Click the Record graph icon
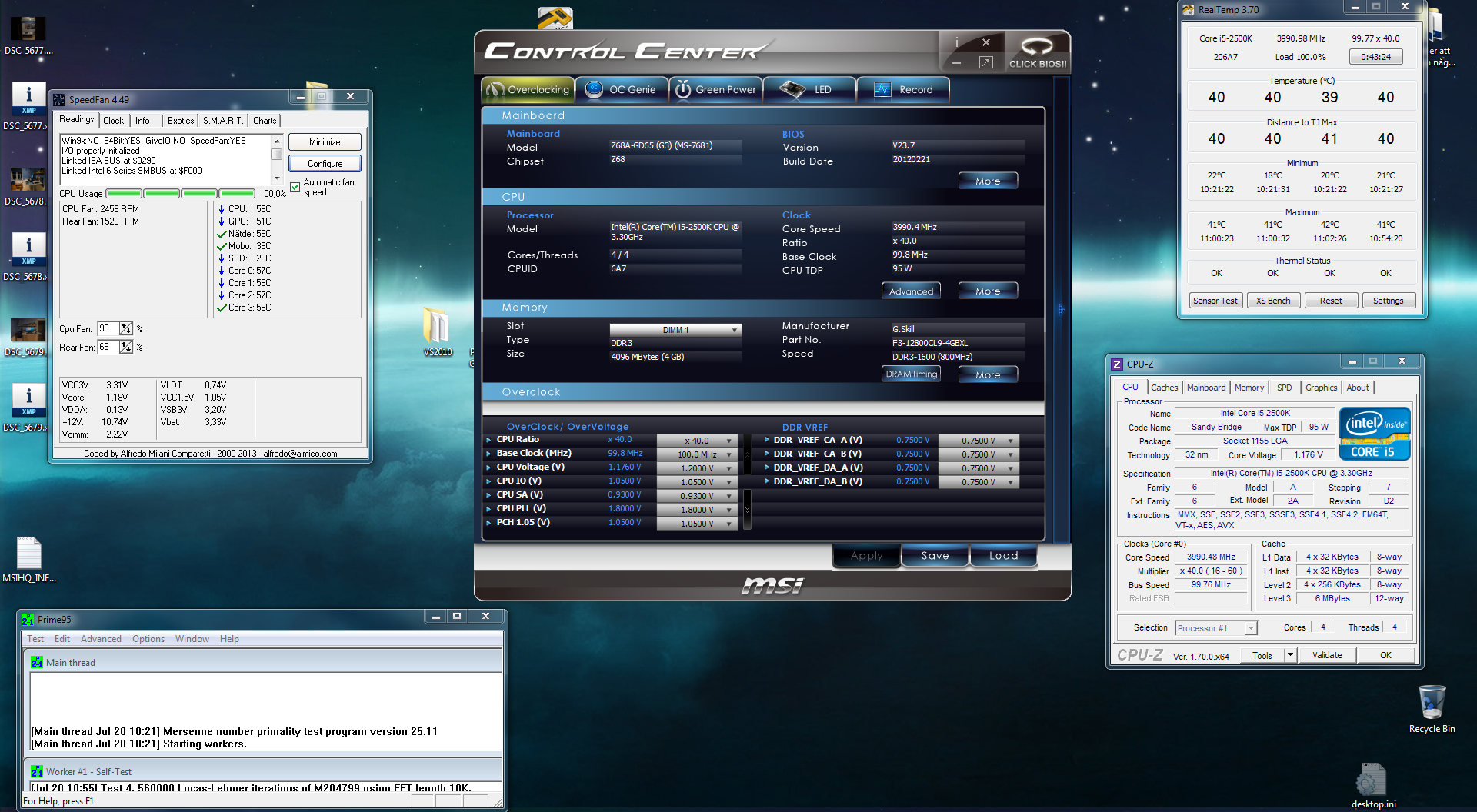Viewport: 1477px width, 812px height. tap(882, 90)
